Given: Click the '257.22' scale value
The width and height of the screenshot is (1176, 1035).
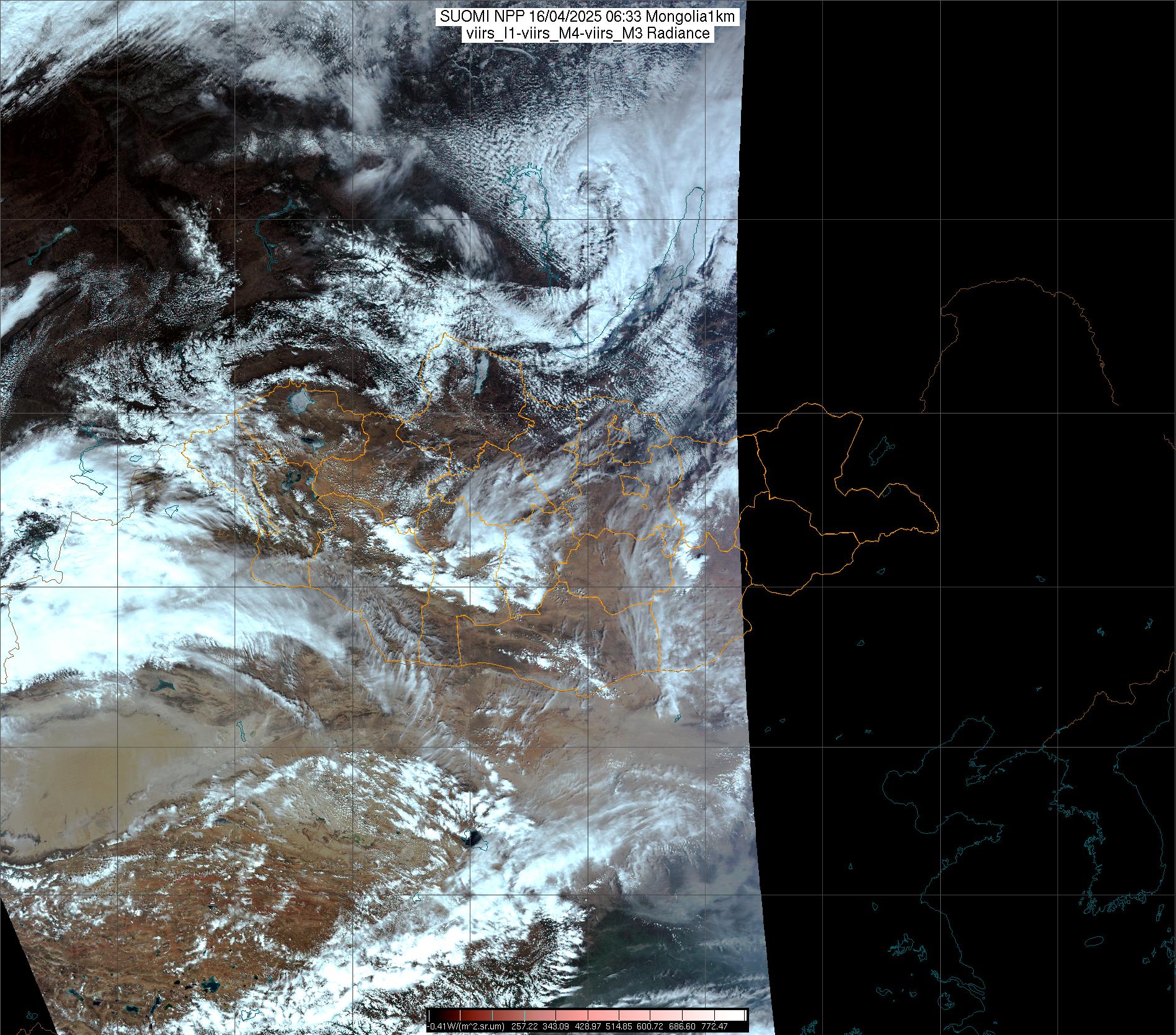Looking at the screenshot, I should coord(524,1027).
